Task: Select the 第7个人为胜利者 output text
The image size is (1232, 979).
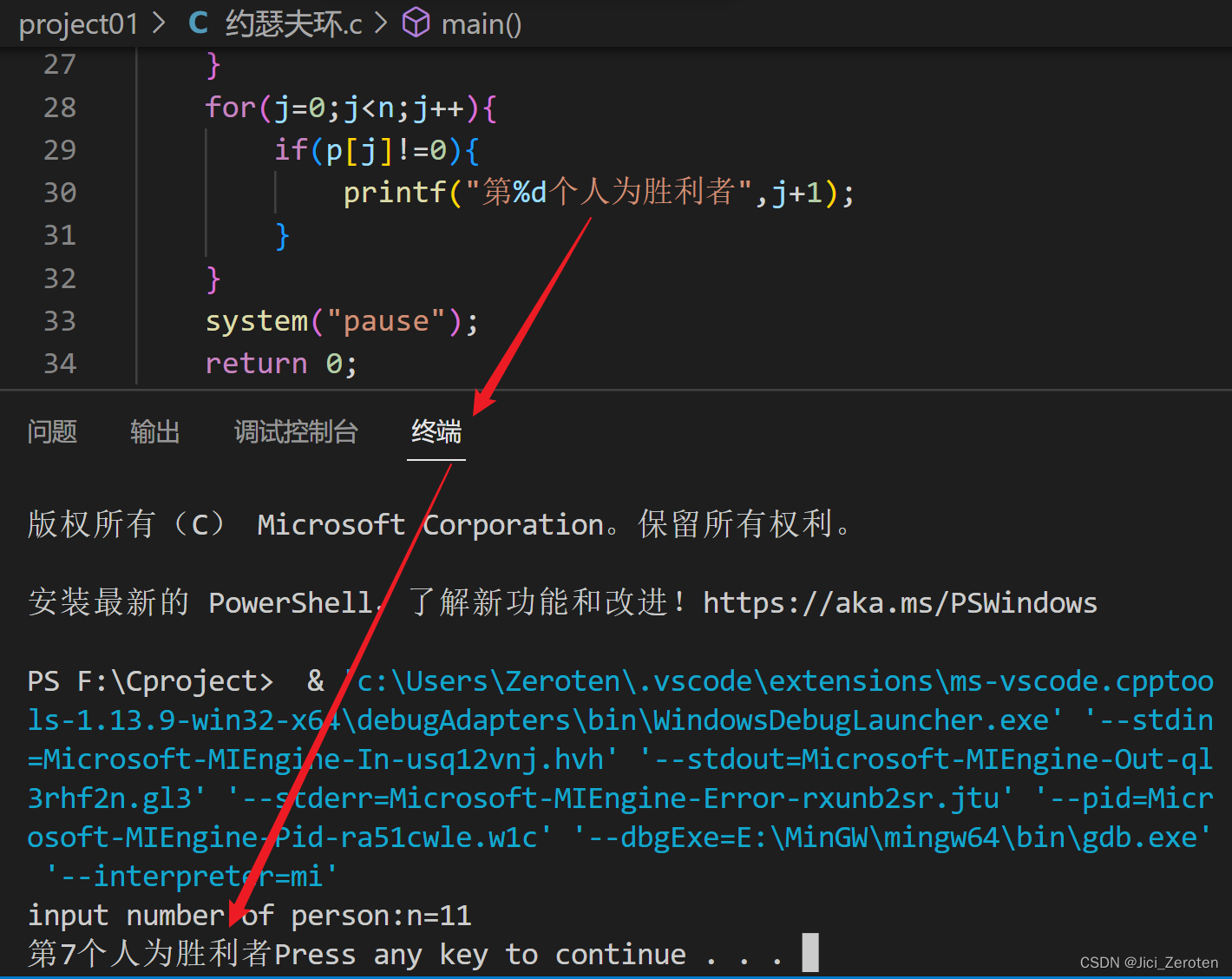Action: [x=146, y=953]
